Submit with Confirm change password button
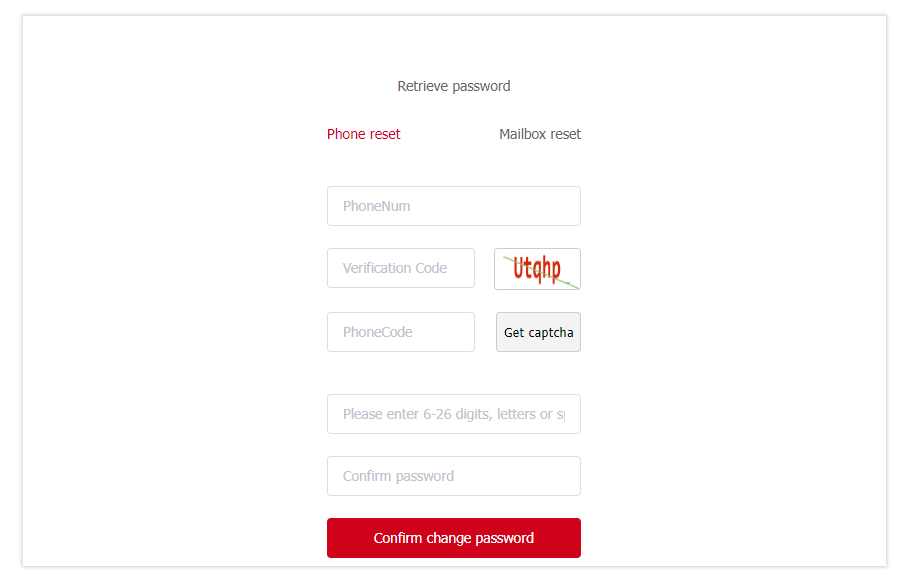Viewport: 916px width, 570px height. pos(453,538)
